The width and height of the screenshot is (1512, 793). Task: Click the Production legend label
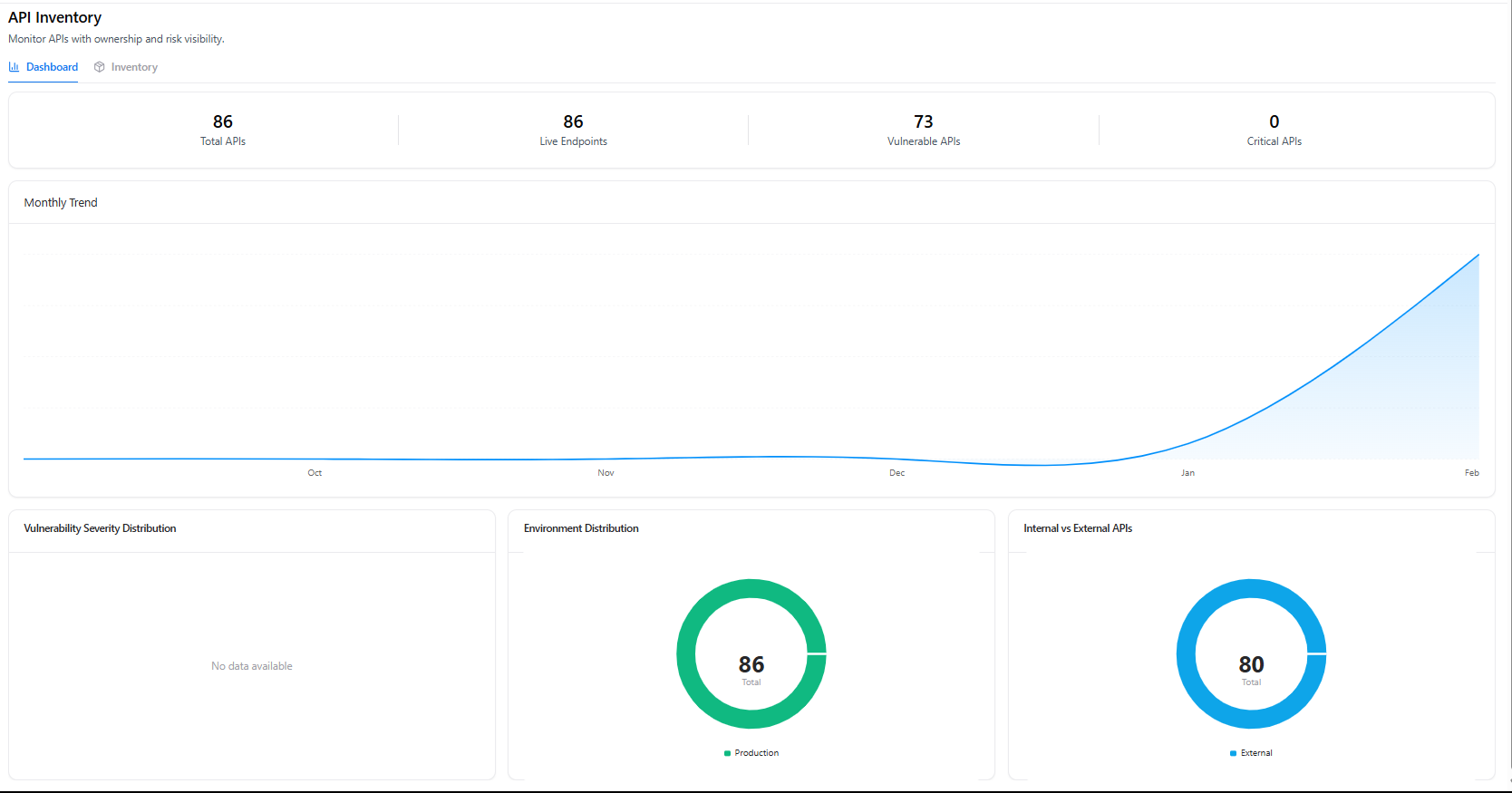[756, 753]
